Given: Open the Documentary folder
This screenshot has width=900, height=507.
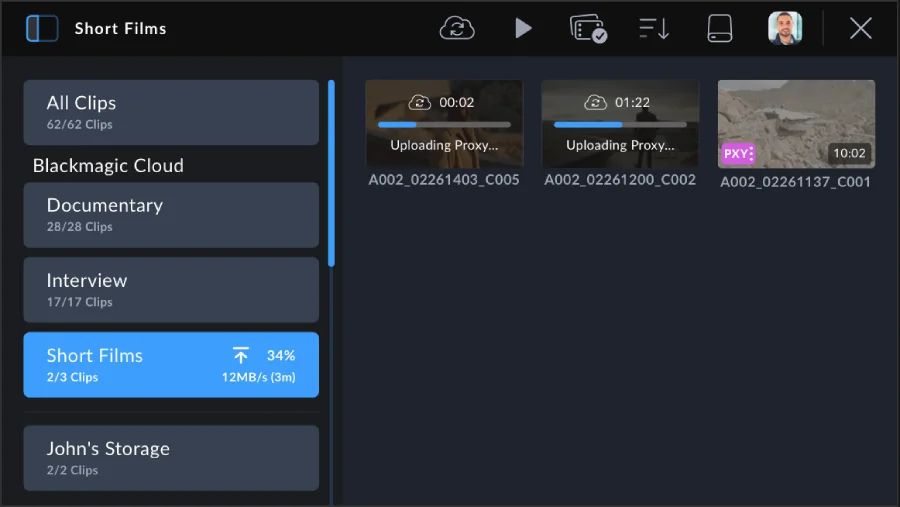Looking at the screenshot, I should [171, 214].
